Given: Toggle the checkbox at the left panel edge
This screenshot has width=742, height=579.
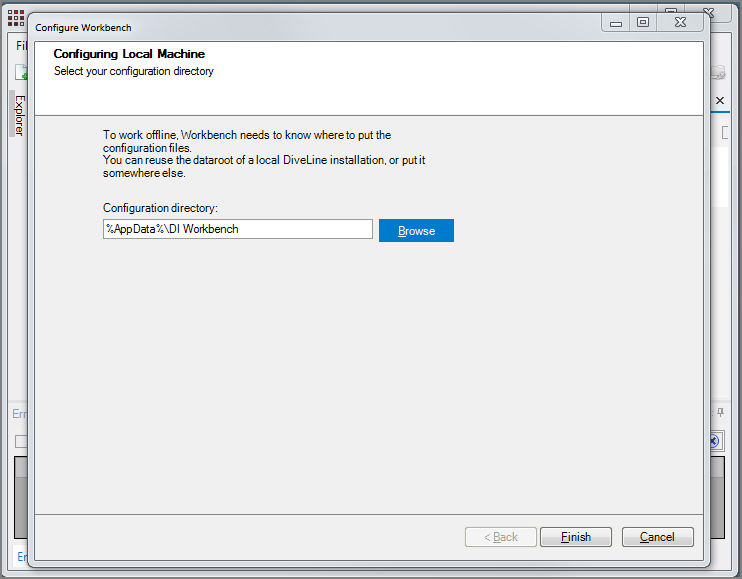Looking at the screenshot, I should (x=20, y=441).
